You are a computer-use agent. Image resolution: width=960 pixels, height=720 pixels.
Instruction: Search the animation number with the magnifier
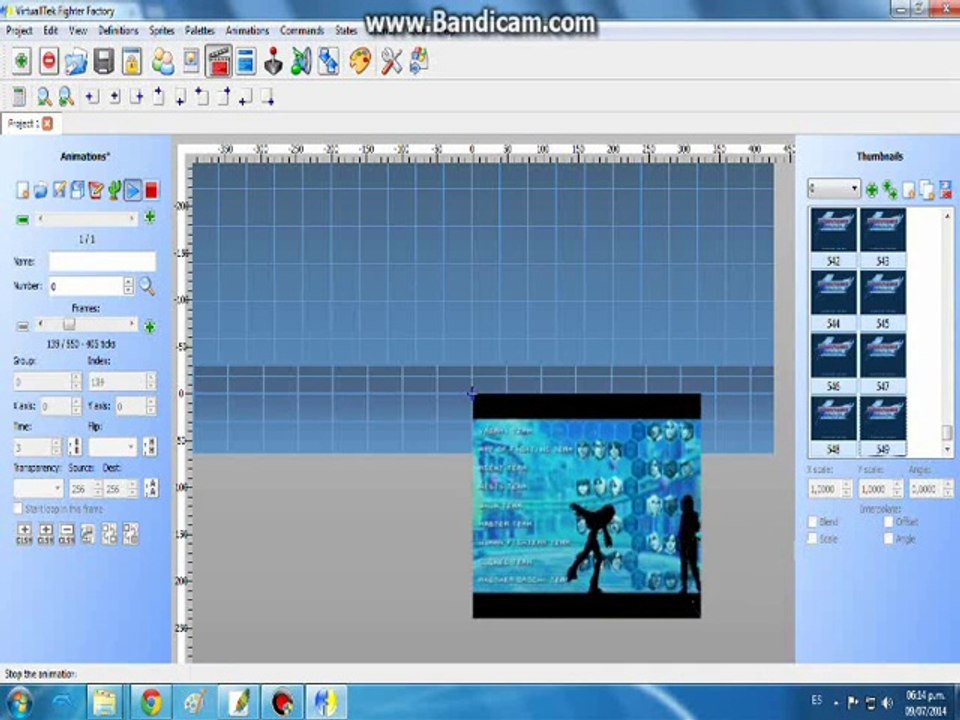[147, 286]
